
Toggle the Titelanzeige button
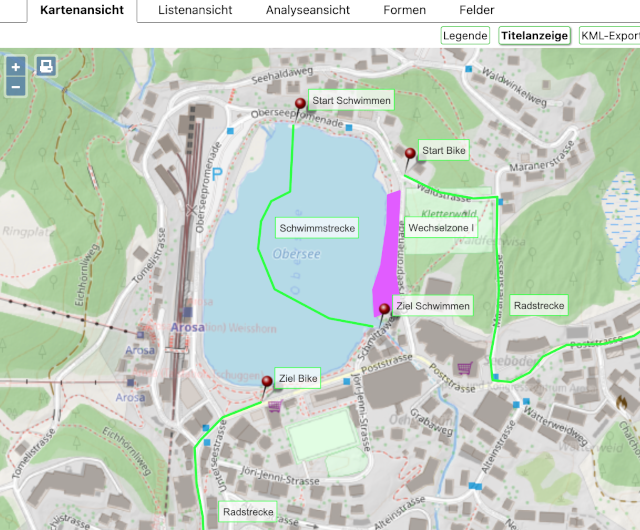coord(534,36)
